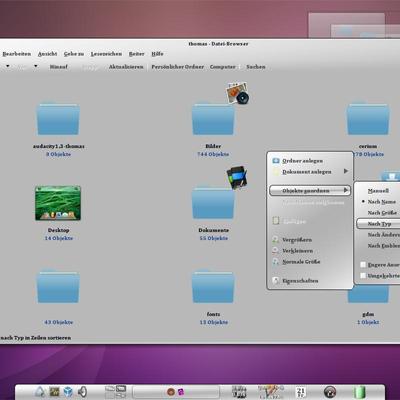This screenshot has height=400, width=400.
Task: Click the Hinauf toolbar button
Action: [x=59, y=67]
